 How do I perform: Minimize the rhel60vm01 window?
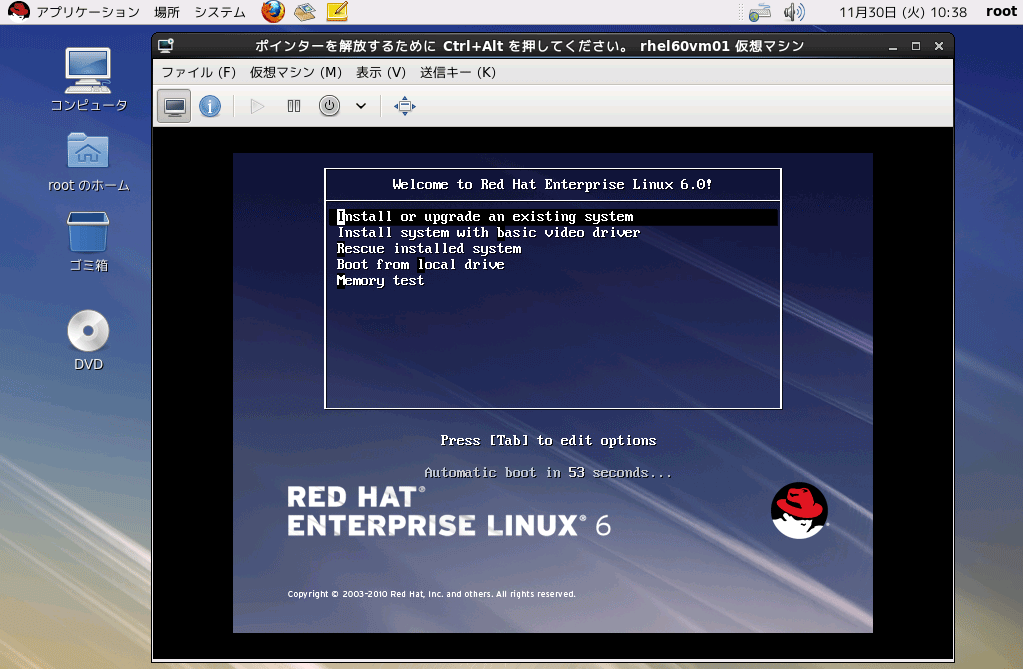point(893,46)
